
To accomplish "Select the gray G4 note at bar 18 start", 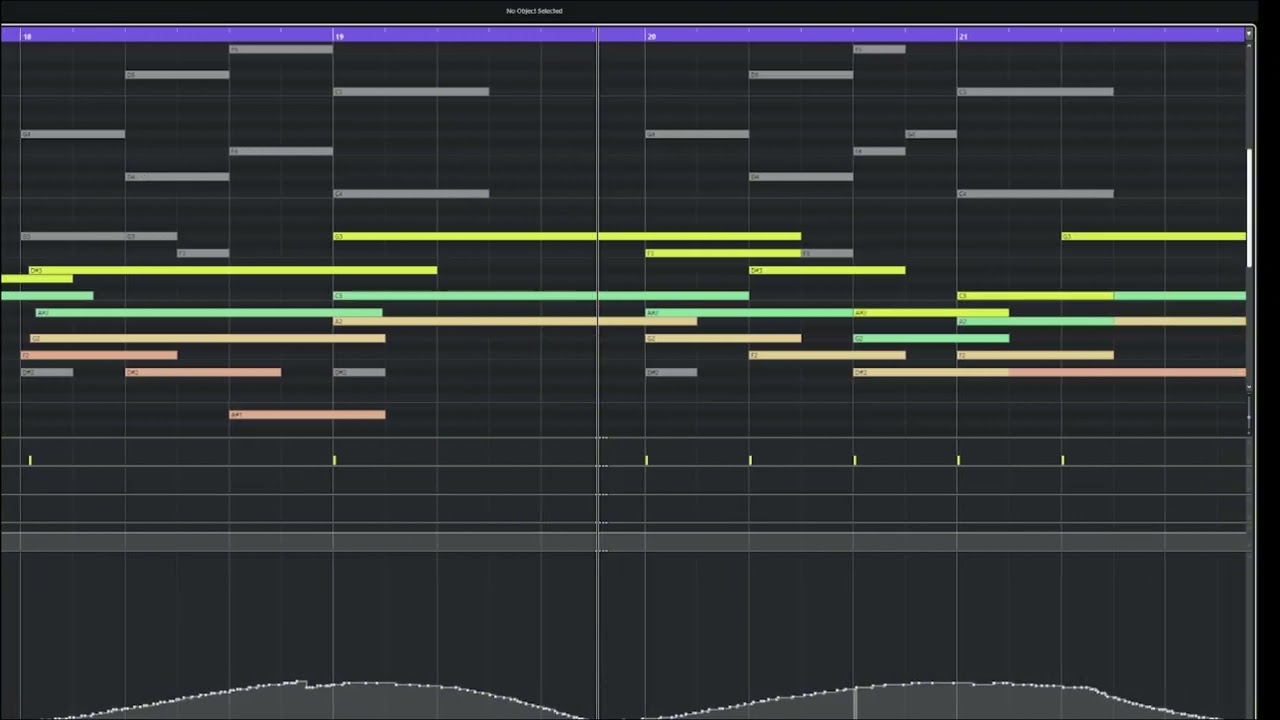I will coord(73,134).
